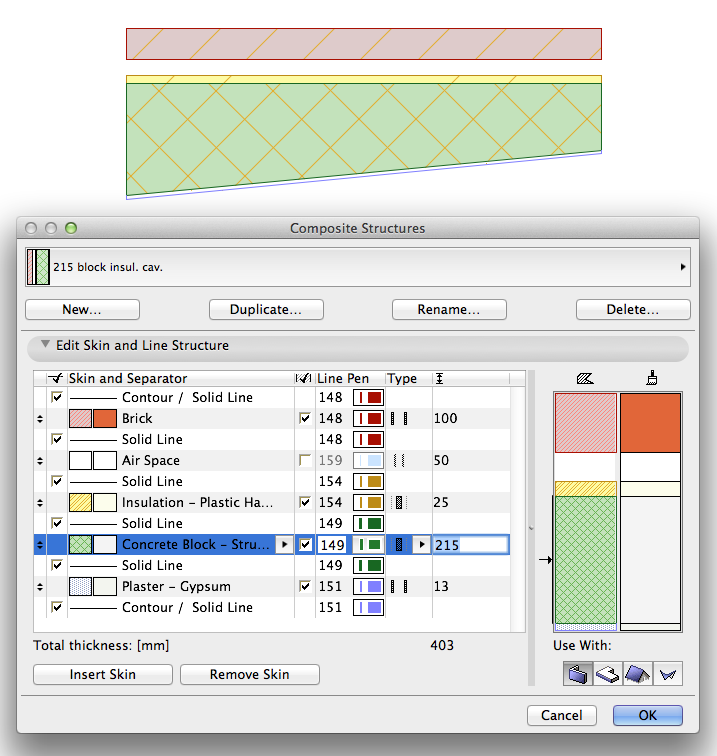Click the cut fill preview header icon
The width and height of the screenshot is (717, 756).
click(585, 378)
